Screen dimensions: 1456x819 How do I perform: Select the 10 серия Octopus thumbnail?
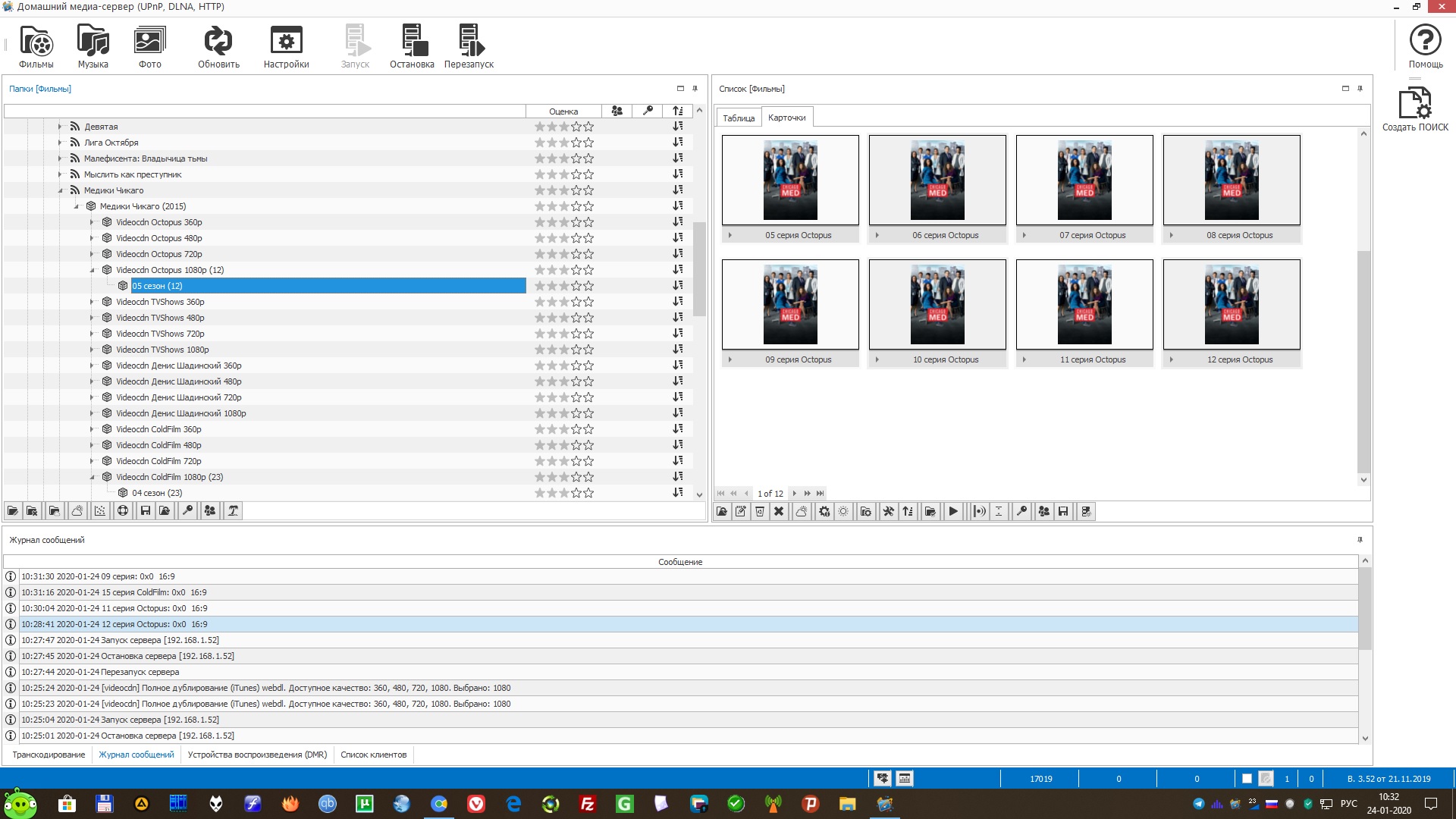click(x=937, y=305)
